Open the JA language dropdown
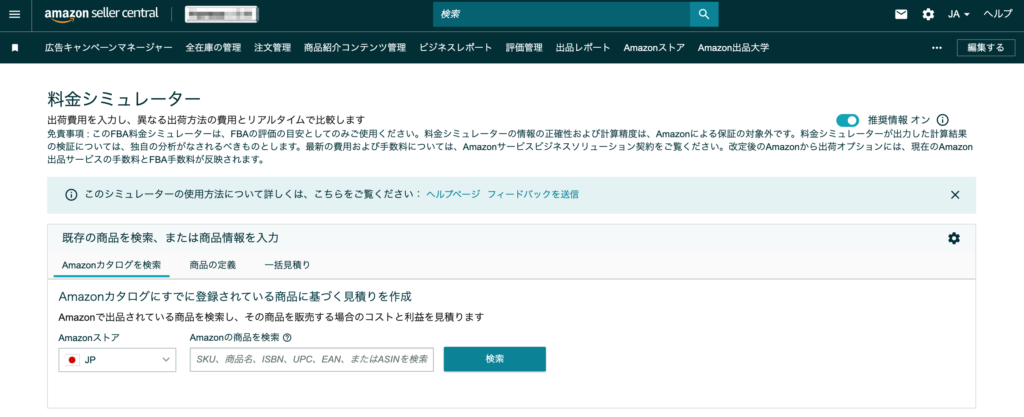This screenshot has height=417, width=1024. tap(958, 14)
